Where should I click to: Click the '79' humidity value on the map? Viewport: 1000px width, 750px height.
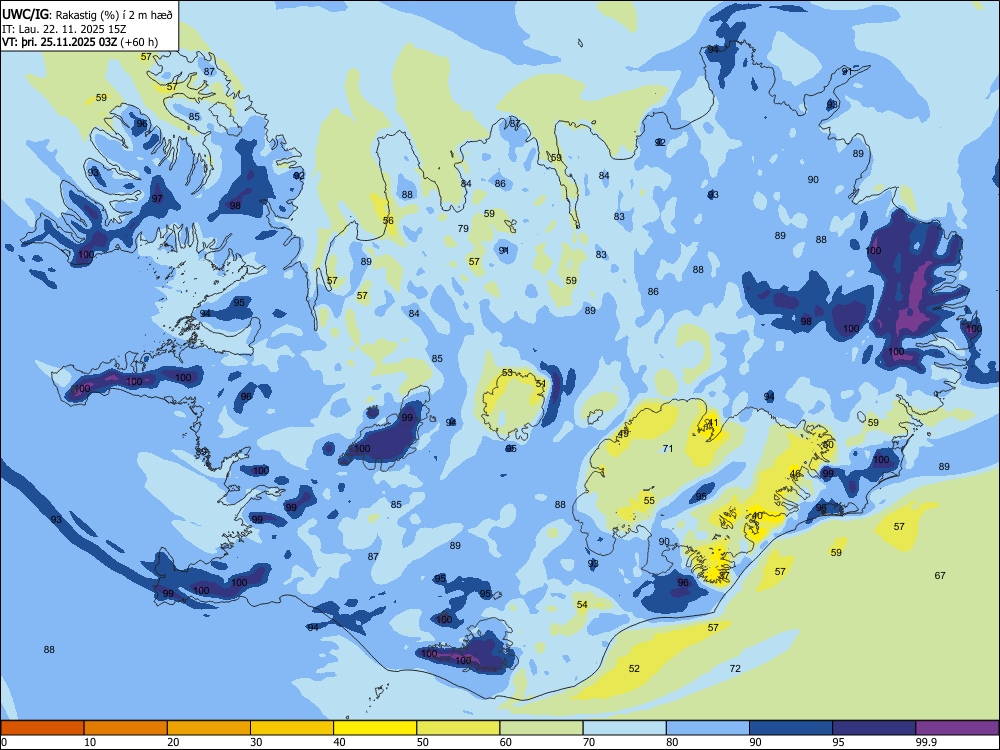click(x=463, y=228)
